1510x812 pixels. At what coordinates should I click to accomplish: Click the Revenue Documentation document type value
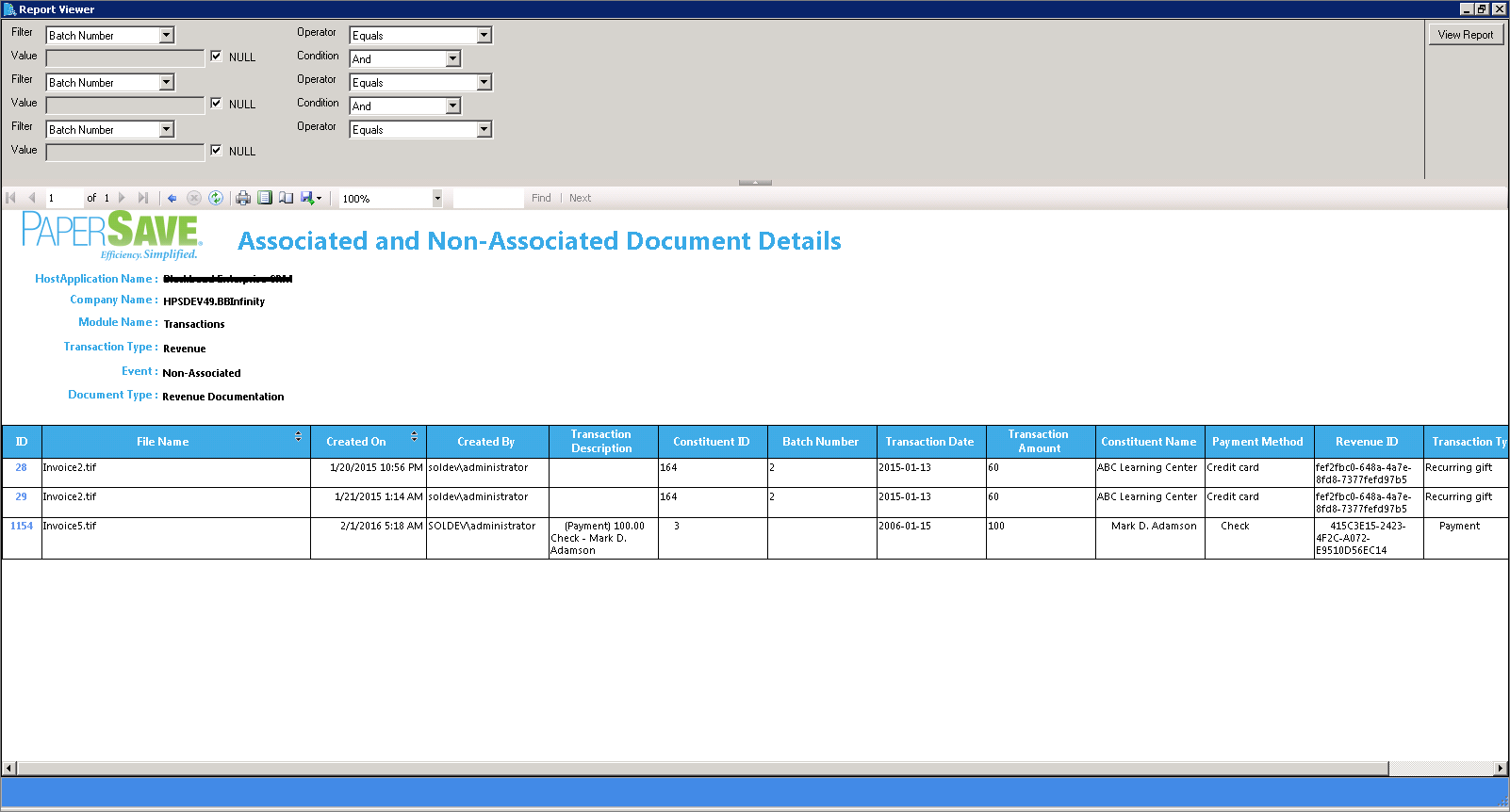click(223, 397)
